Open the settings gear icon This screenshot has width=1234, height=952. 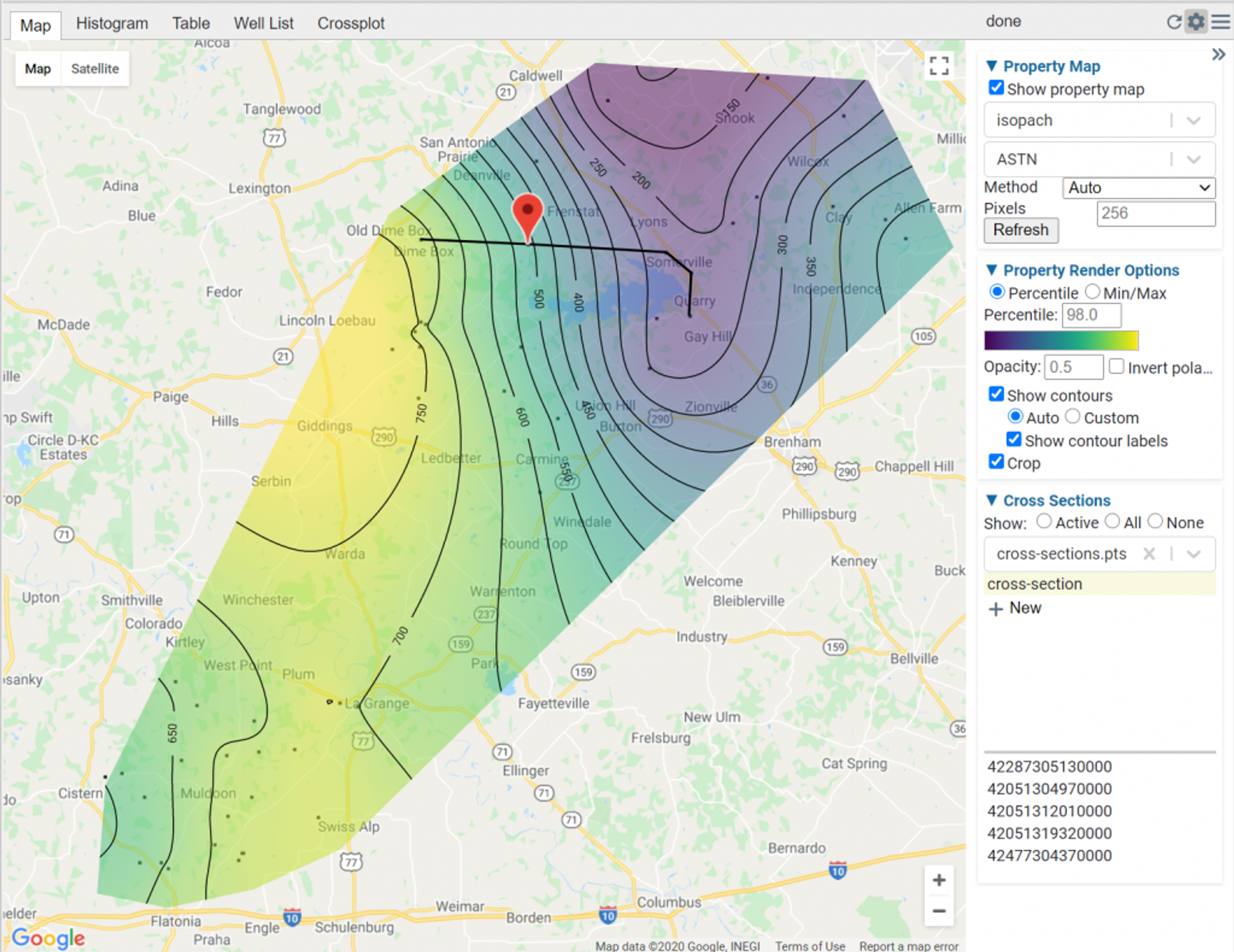(1196, 22)
